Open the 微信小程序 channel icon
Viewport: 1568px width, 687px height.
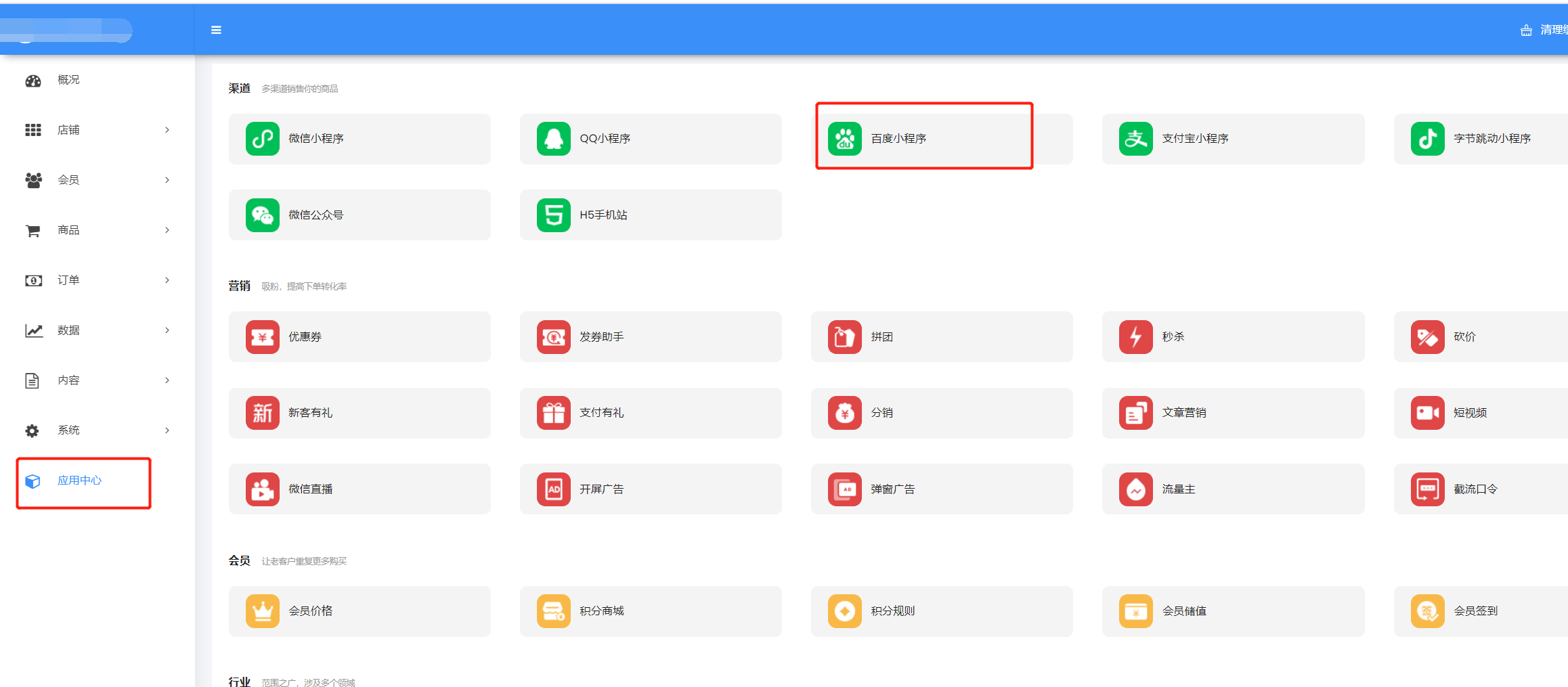(x=263, y=139)
